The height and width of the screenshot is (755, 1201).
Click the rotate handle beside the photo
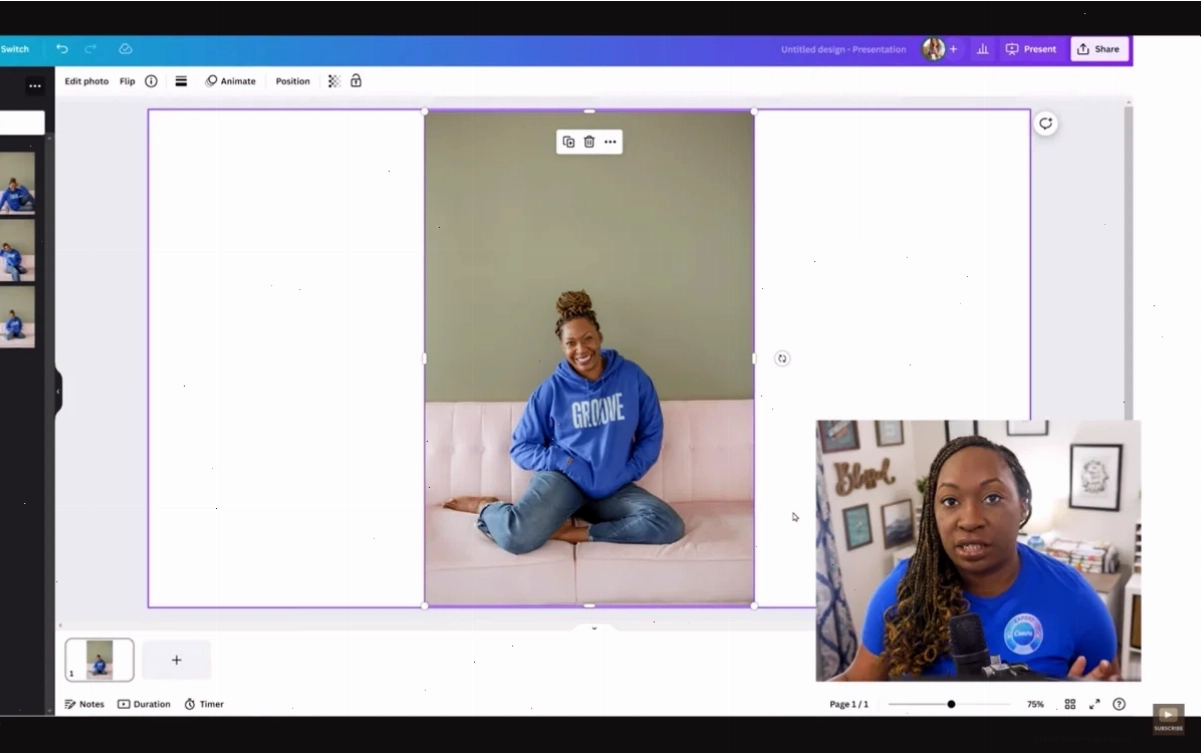(x=782, y=358)
